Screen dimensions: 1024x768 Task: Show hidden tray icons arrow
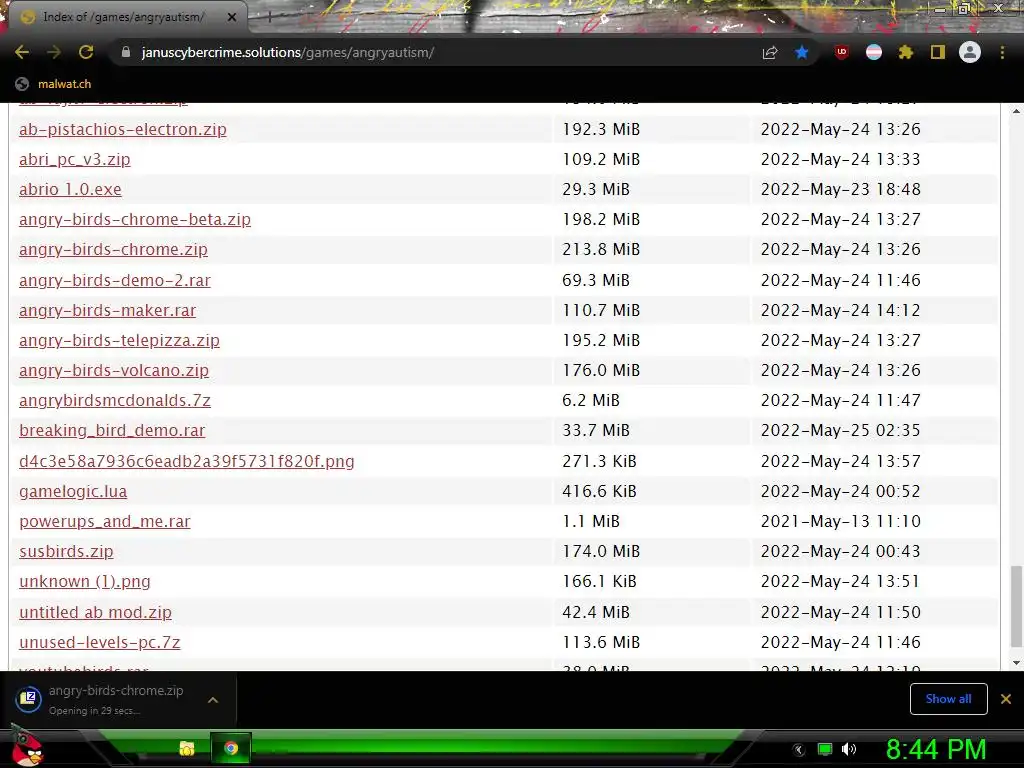point(799,750)
